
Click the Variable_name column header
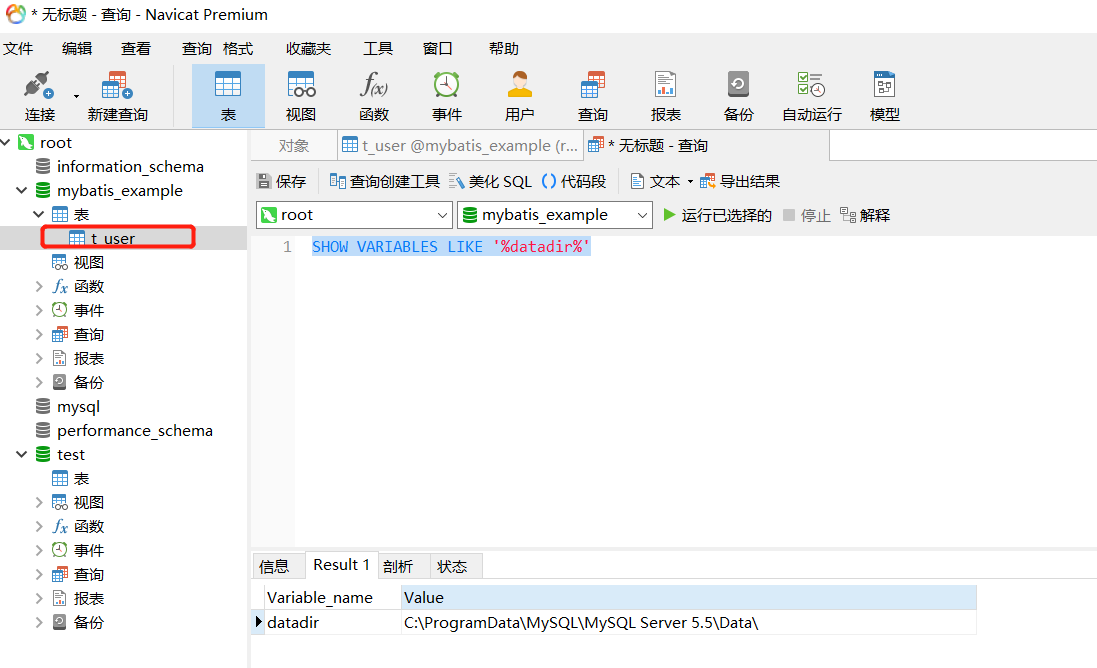click(332, 597)
